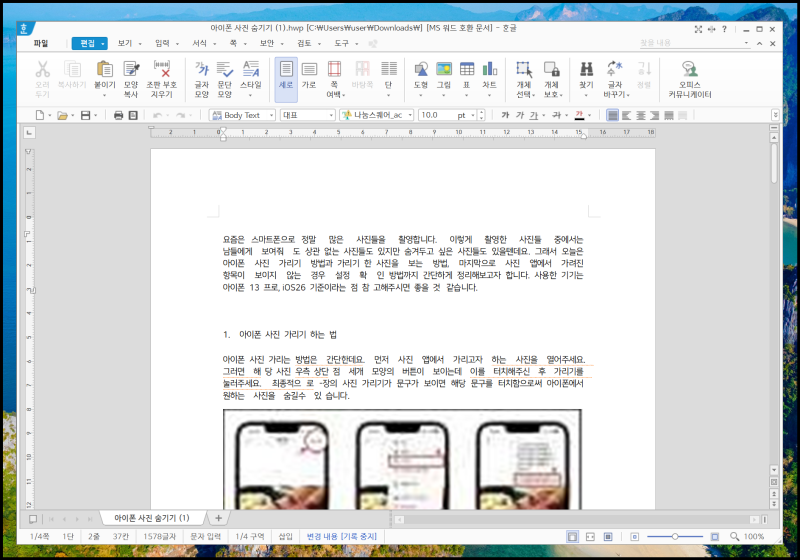The image size is (800, 560).
Task: Click the help question mark button
Action: tap(724, 29)
